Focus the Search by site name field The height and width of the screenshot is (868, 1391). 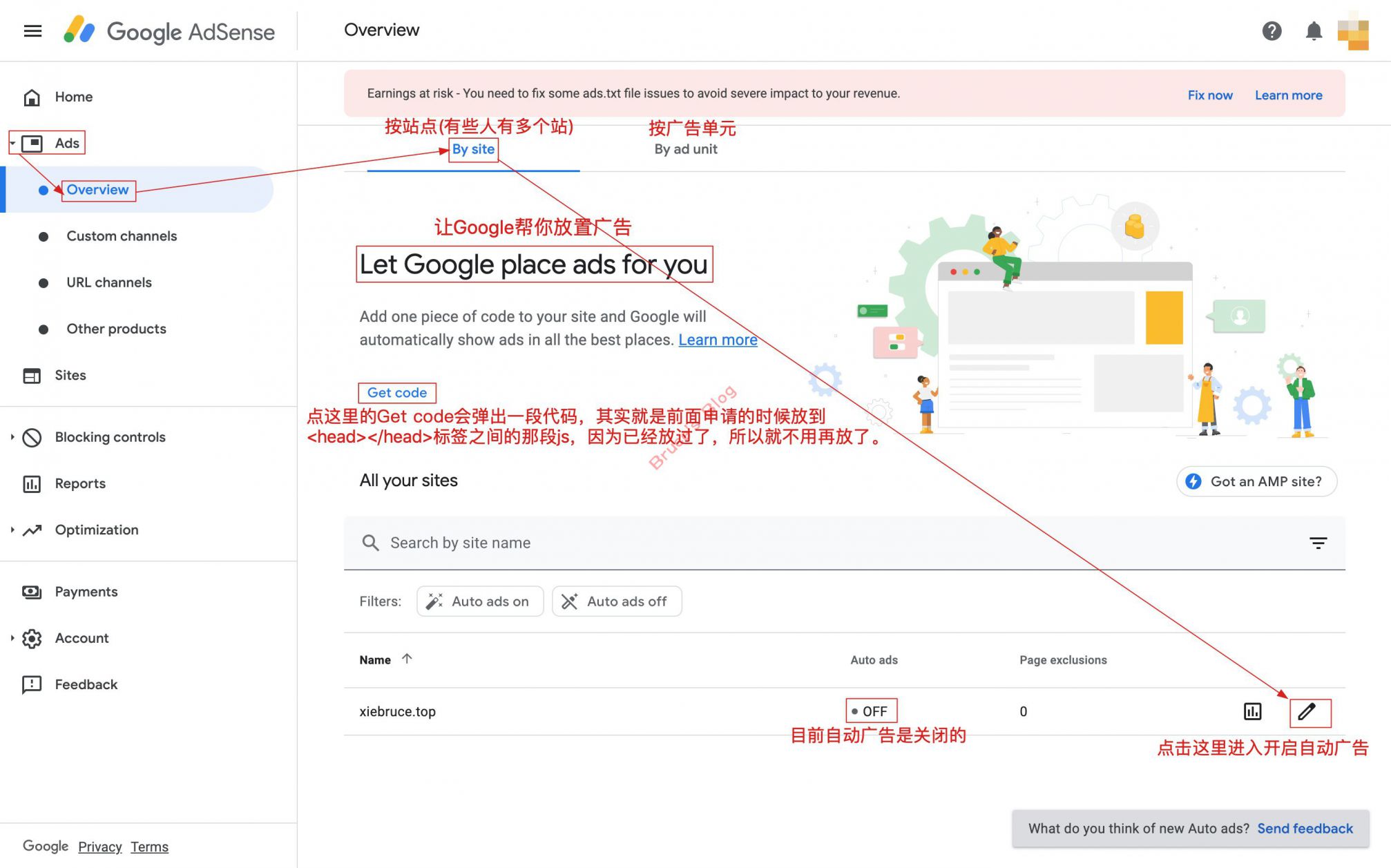pyautogui.click(x=844, y=543)
